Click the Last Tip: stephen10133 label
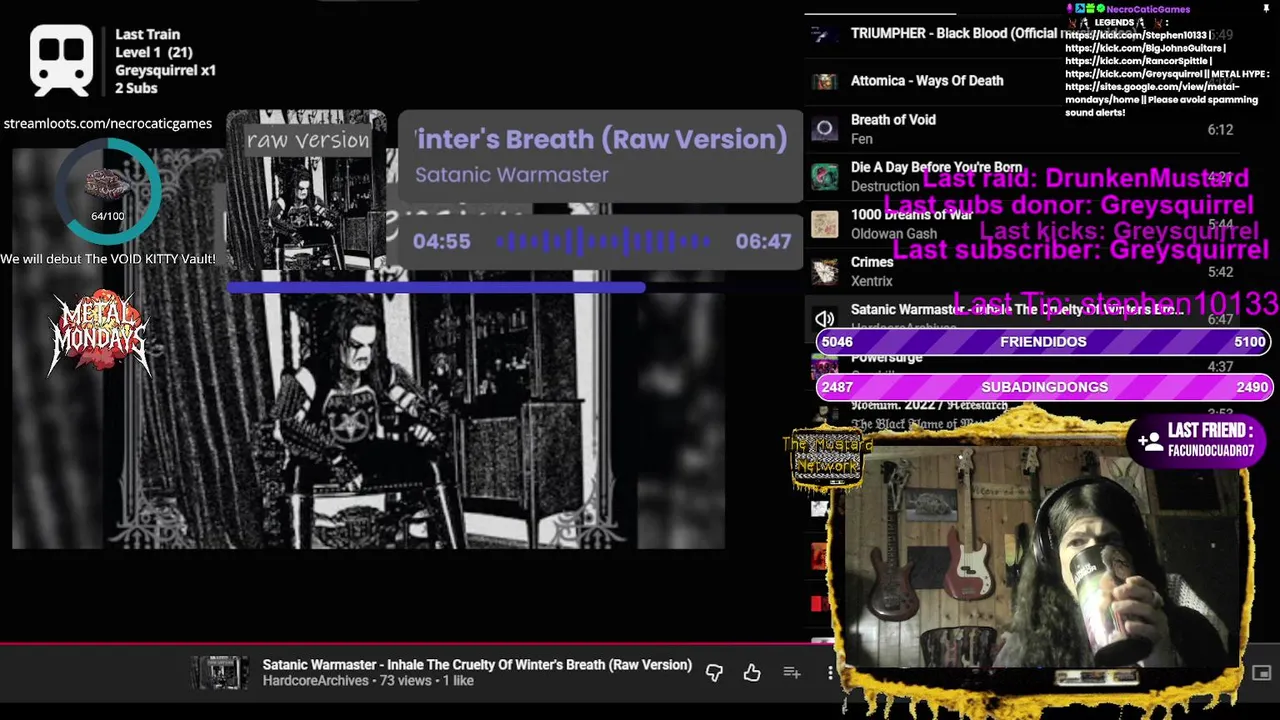Image resolution: width=1280 pixels, height=720 pixels. coord(1116,302)
